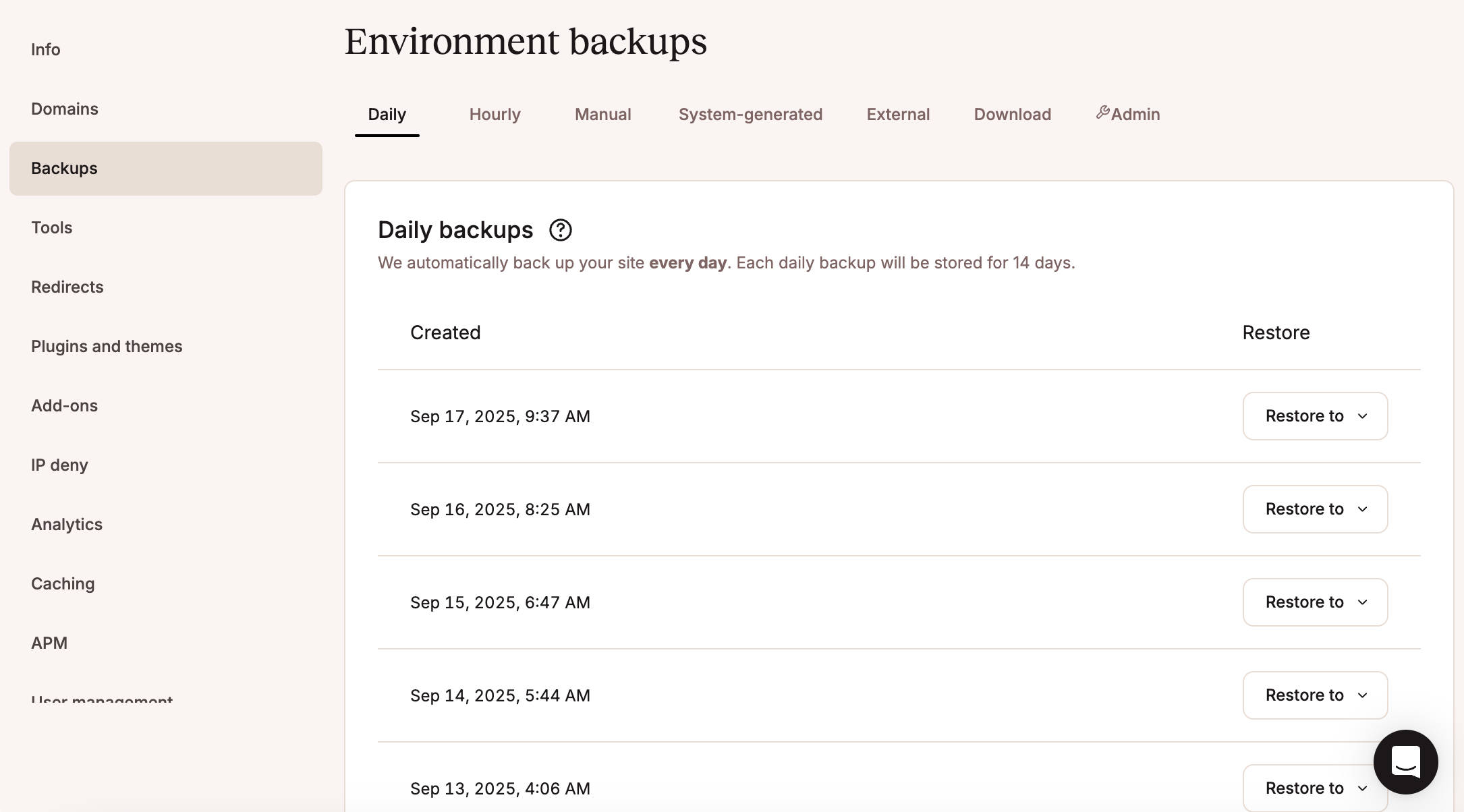Viewport: 1464px width, 812px height.
Task: Open the Redirects page
Action: click(x=67, y=287)
